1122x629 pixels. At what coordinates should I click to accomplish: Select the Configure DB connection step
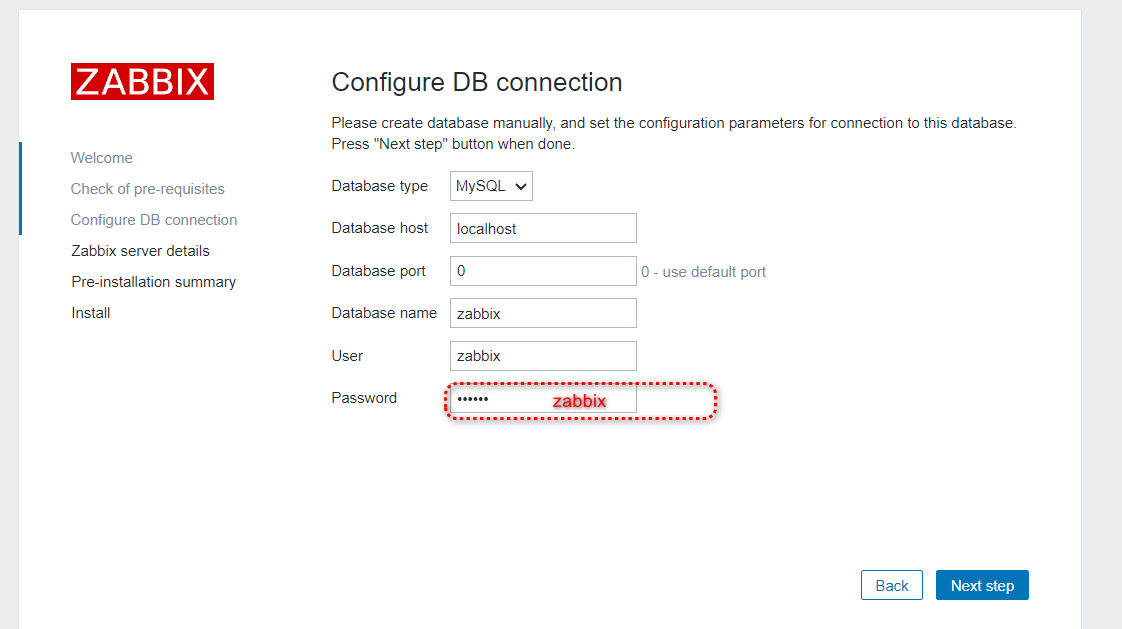(153, 219)
